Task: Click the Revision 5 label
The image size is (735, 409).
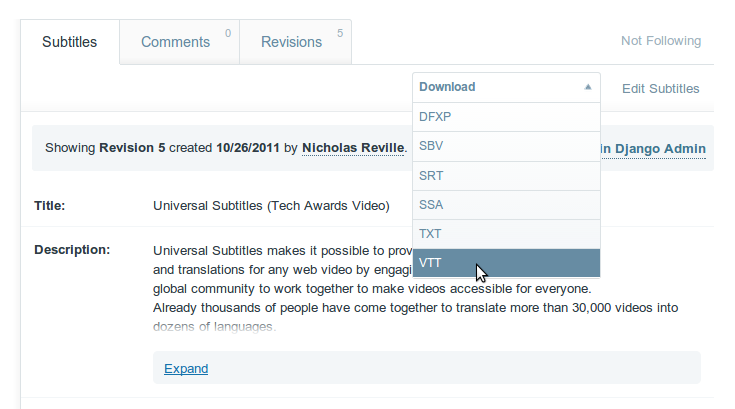Action: pos(132,148)
